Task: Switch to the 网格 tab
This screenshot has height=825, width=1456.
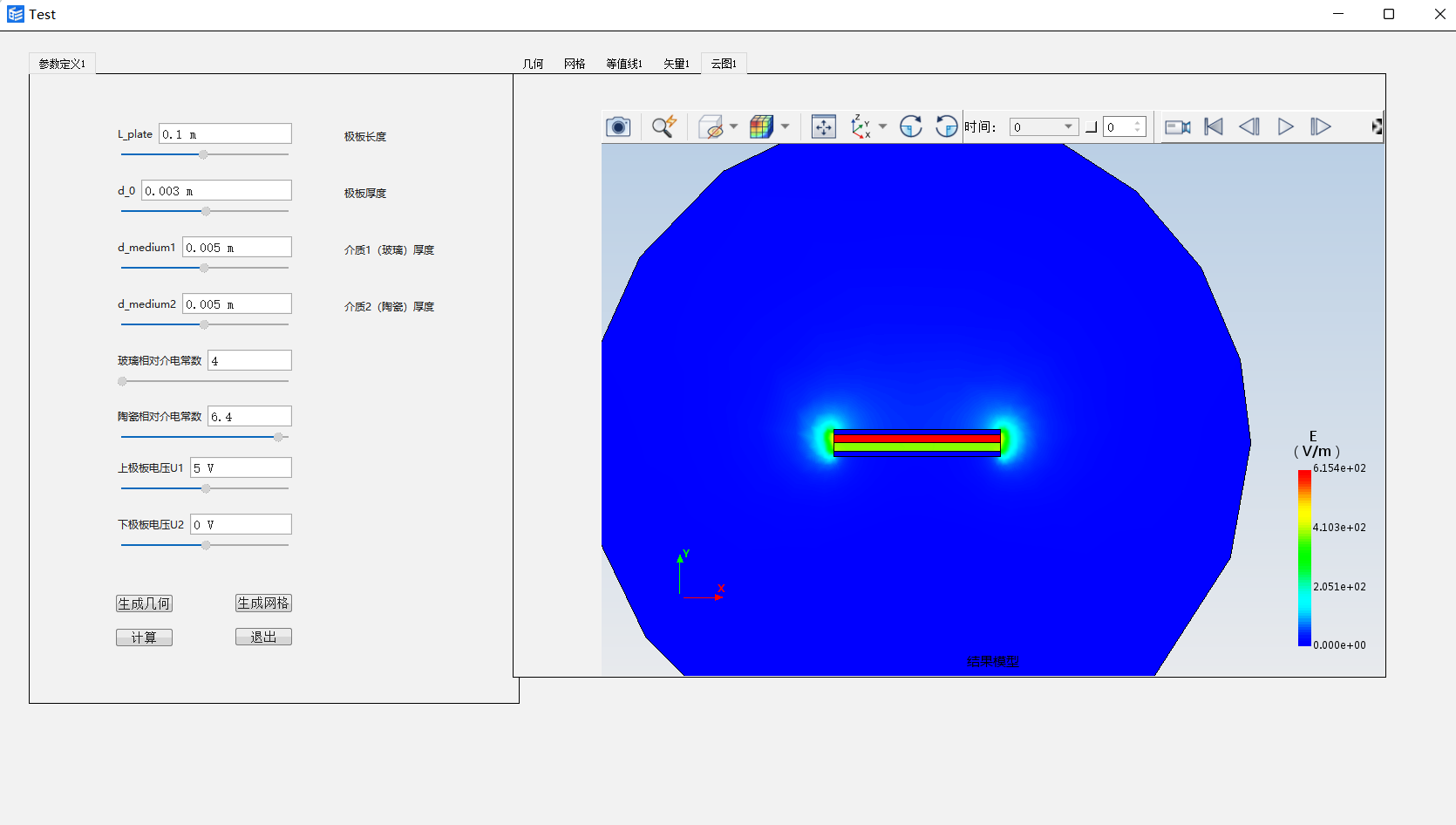Action: 575,64
